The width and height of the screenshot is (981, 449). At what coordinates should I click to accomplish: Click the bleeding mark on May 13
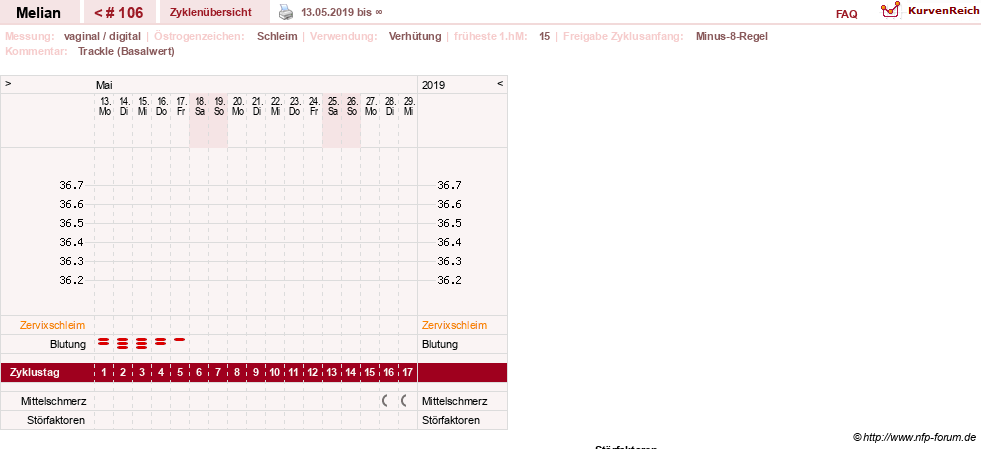click(104, 342)
